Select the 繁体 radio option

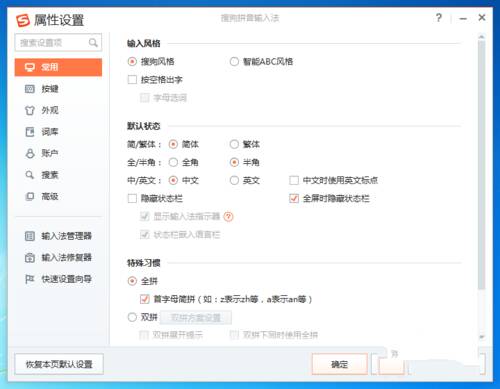[x=234, y=144]
